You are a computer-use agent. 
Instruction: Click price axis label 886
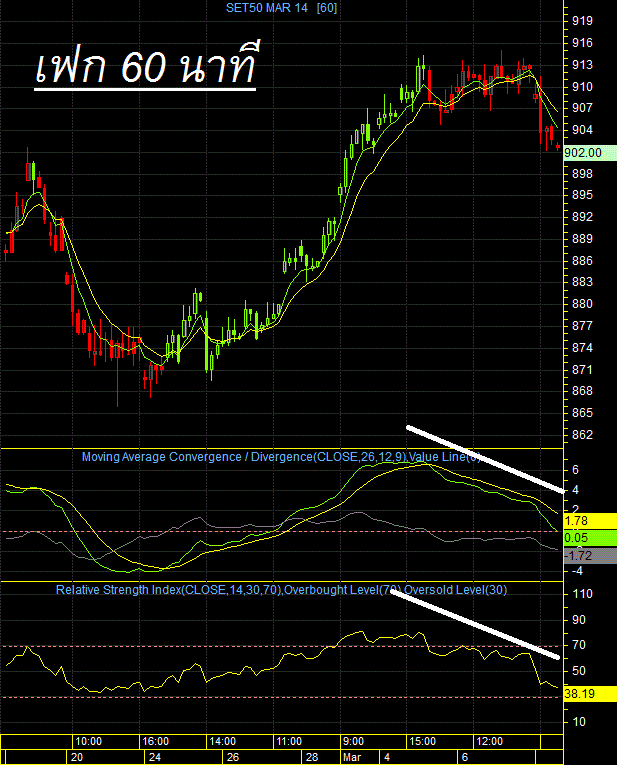coord(582,261)
